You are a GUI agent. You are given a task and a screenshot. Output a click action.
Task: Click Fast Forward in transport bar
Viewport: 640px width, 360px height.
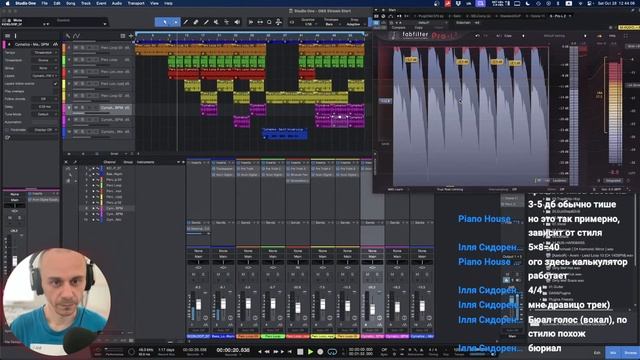(276, 351)
